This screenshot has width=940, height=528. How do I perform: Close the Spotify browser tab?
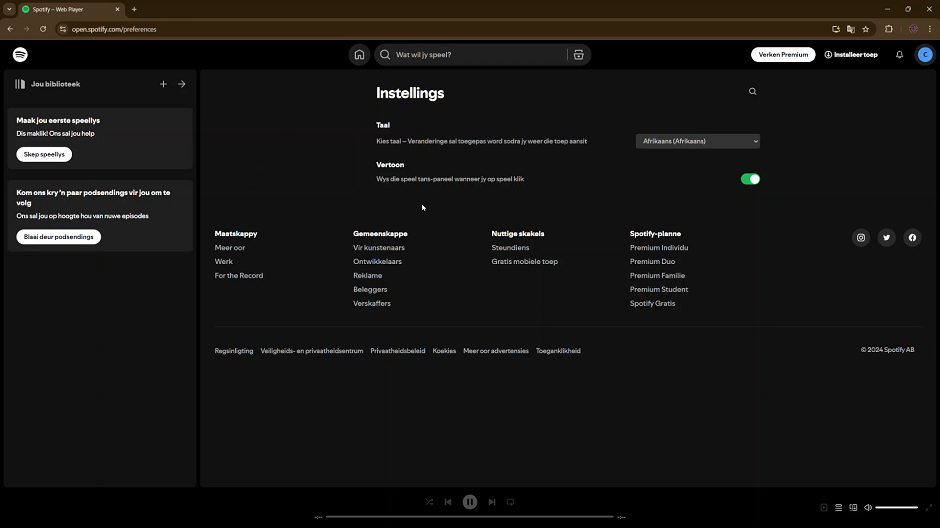[x=118, y=9]
